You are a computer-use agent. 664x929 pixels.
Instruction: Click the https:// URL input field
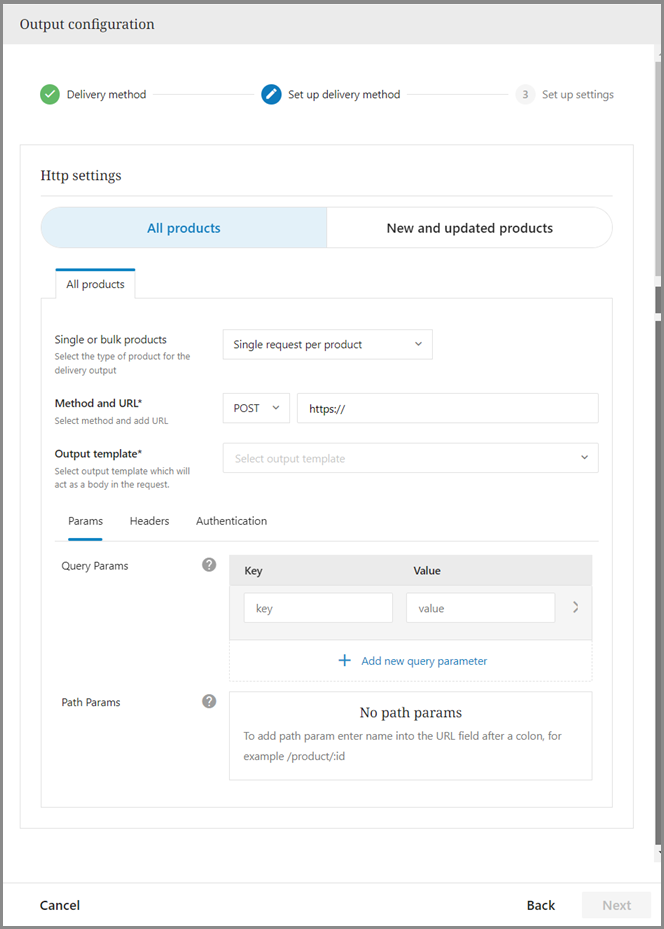[x=447, y=408]
